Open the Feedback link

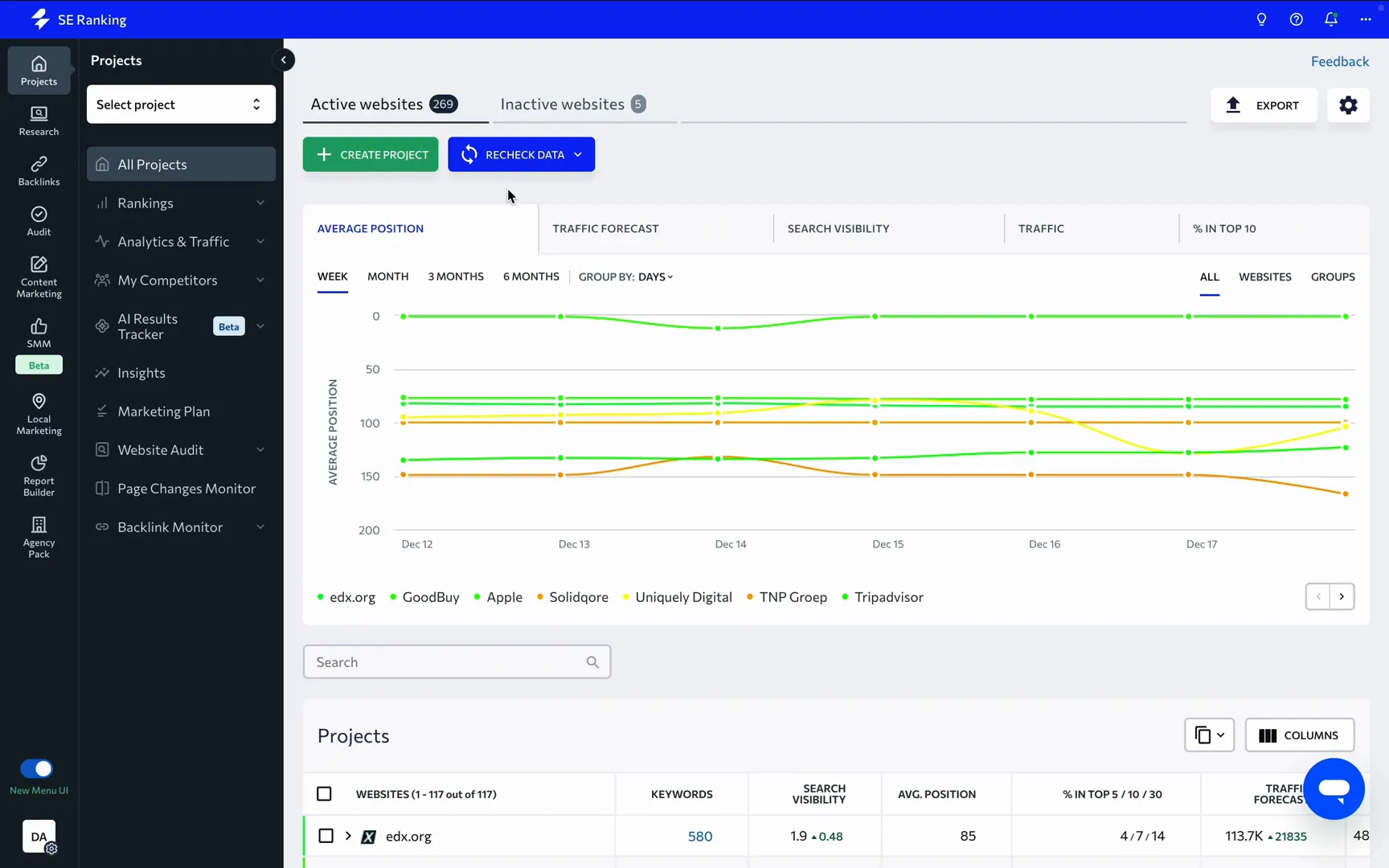pyautogui.click(x=1339, y=61)
